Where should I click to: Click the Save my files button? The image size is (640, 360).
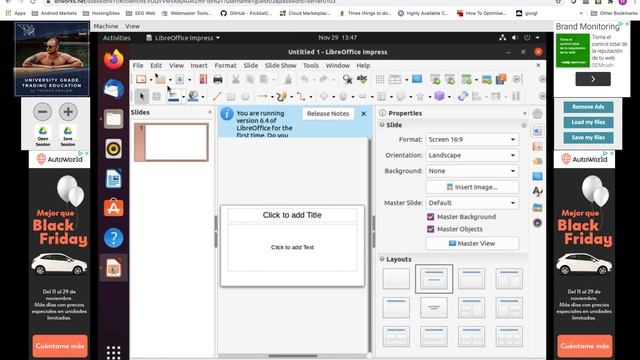click(588, 138)
